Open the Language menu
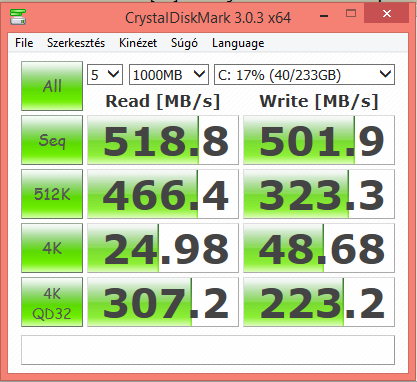The image size is (417, 382). click(238, 43)
